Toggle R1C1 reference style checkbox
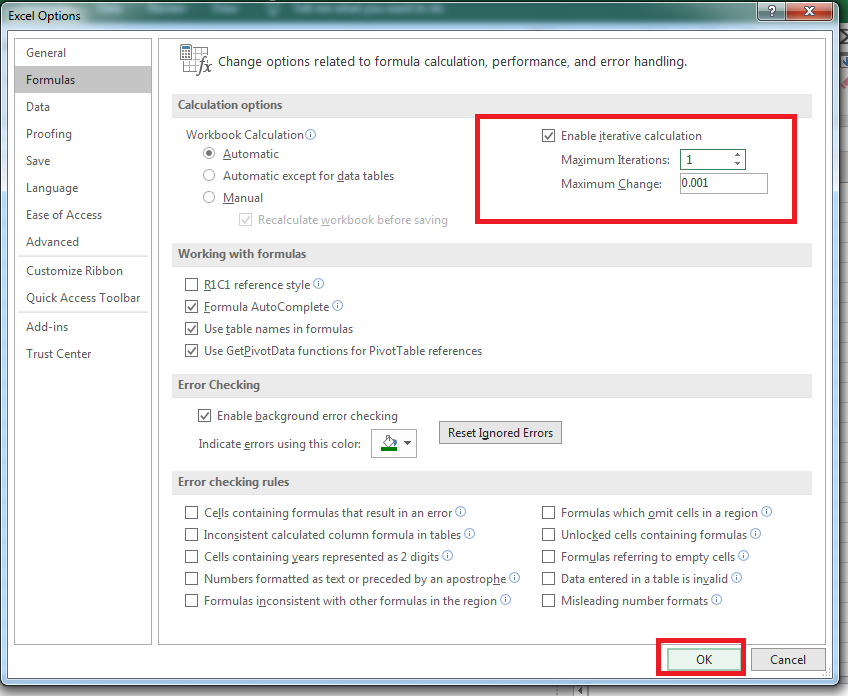This screenshot has width=848, height=696. [x=191, y=284]
